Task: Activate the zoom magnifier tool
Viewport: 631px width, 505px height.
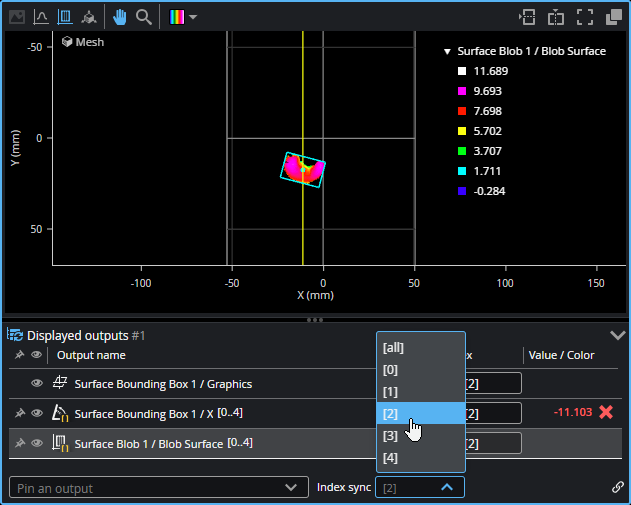Action: coord(144,17)
